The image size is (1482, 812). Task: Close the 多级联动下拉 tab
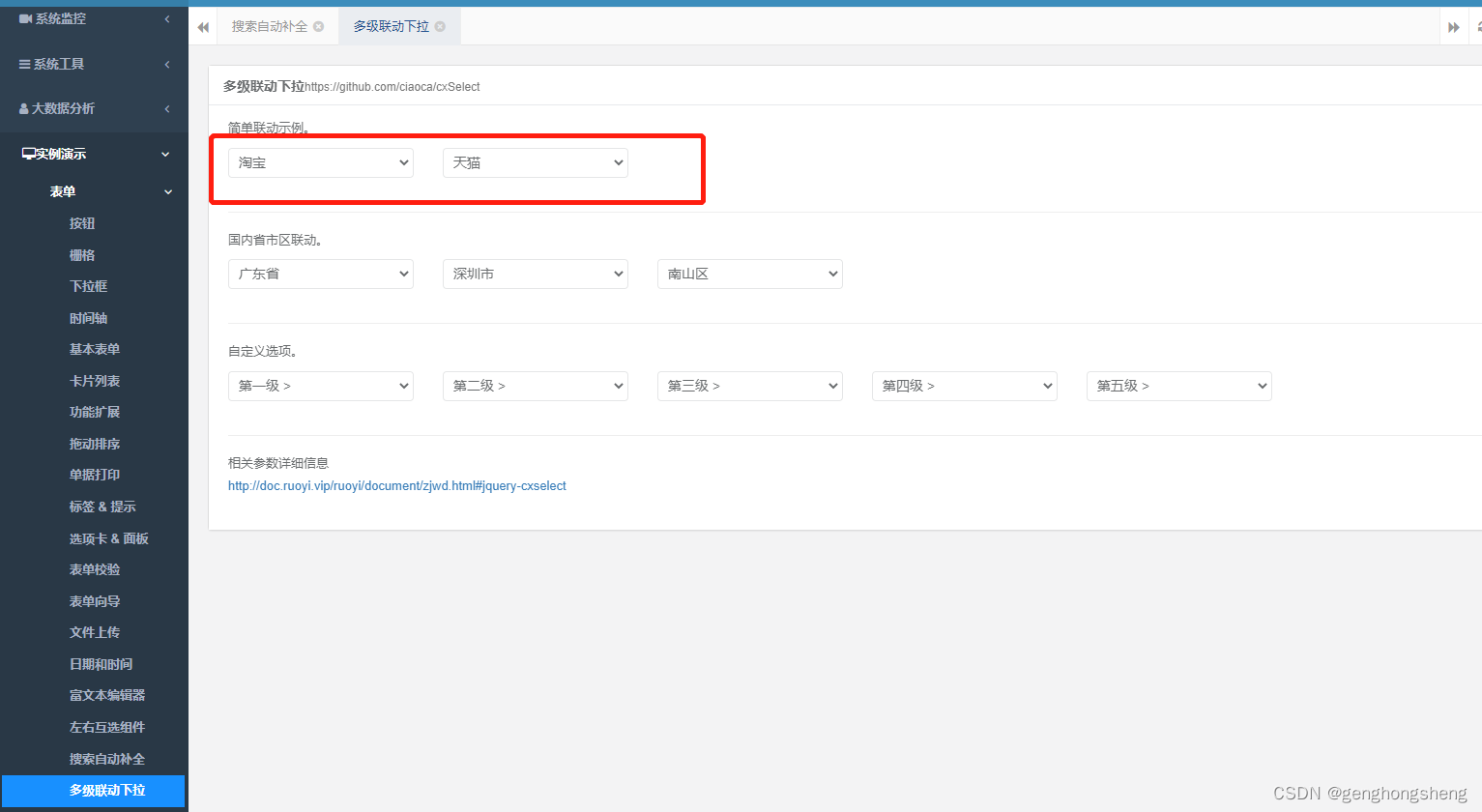441,27
